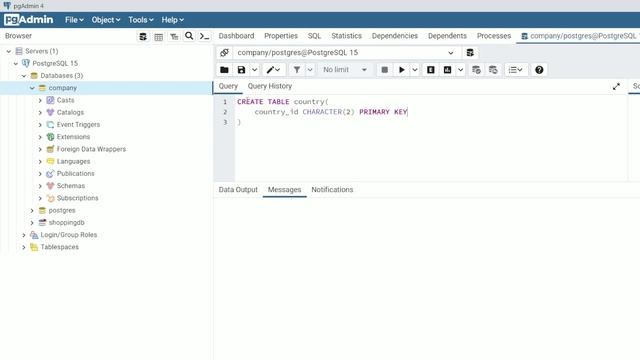This screenshot has height=360, width=640.
Task: Switch to the Data Output tab
Action: pyautogui.click(x=238, y=190)
